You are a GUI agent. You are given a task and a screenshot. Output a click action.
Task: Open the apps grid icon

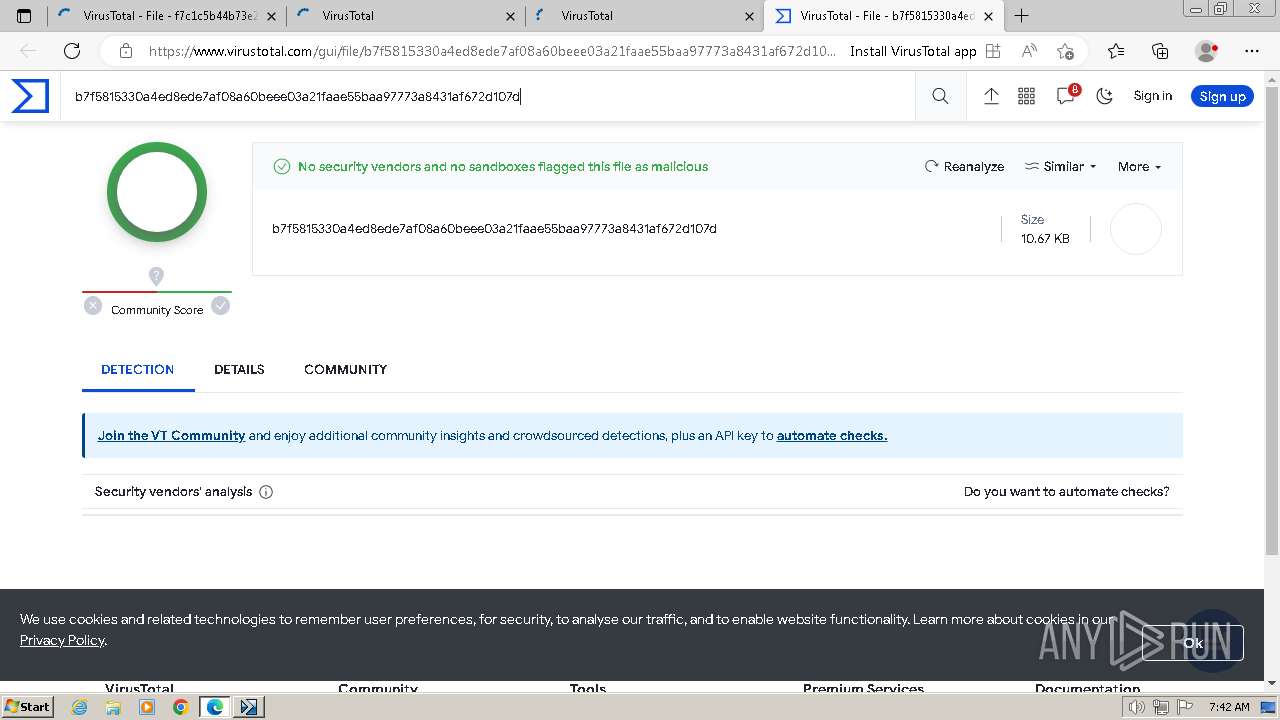(x=1026, y=96)
